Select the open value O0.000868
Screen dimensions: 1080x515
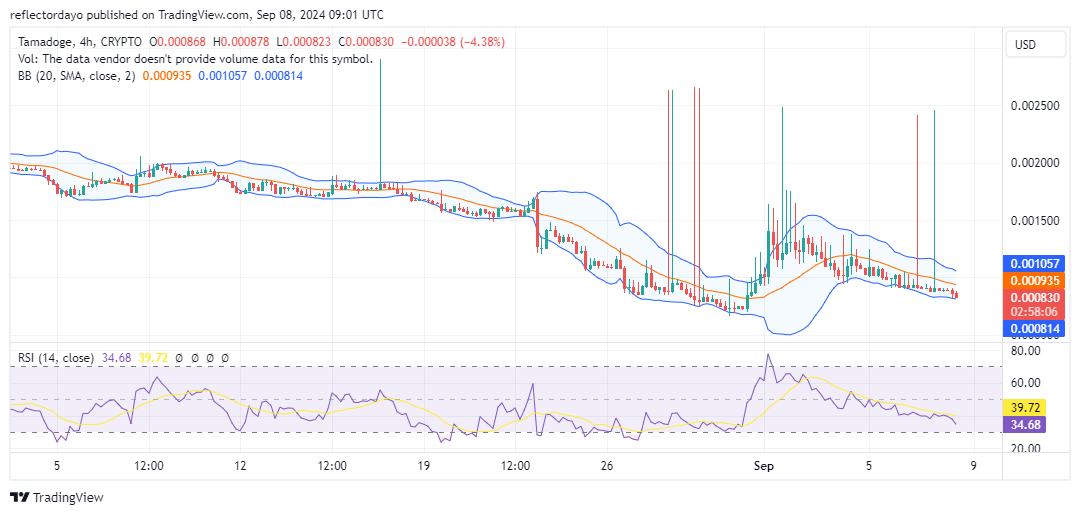[179, 42]
